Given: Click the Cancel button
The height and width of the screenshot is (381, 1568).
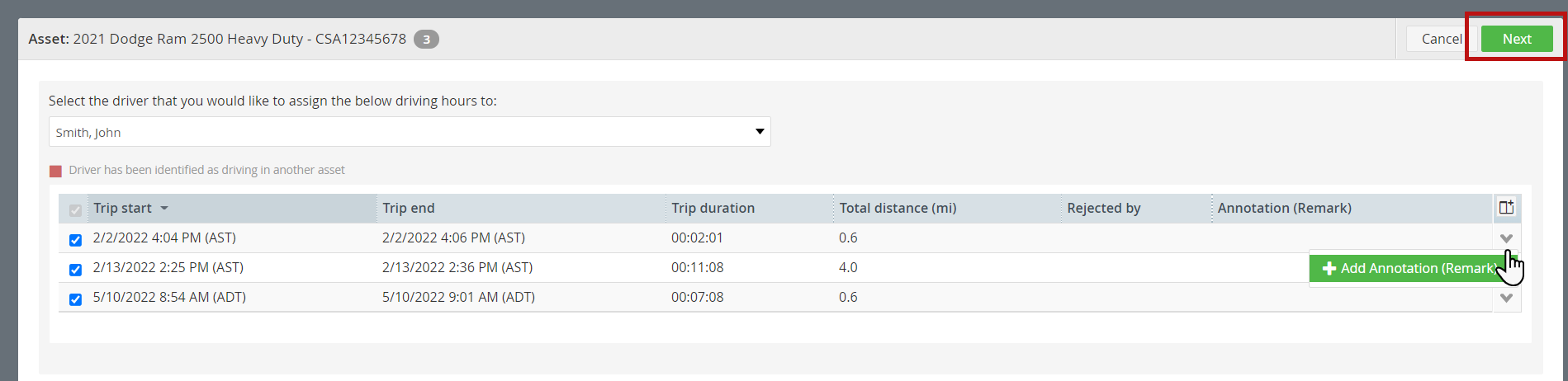Looking at the screenshot, I should [1442, 39].
